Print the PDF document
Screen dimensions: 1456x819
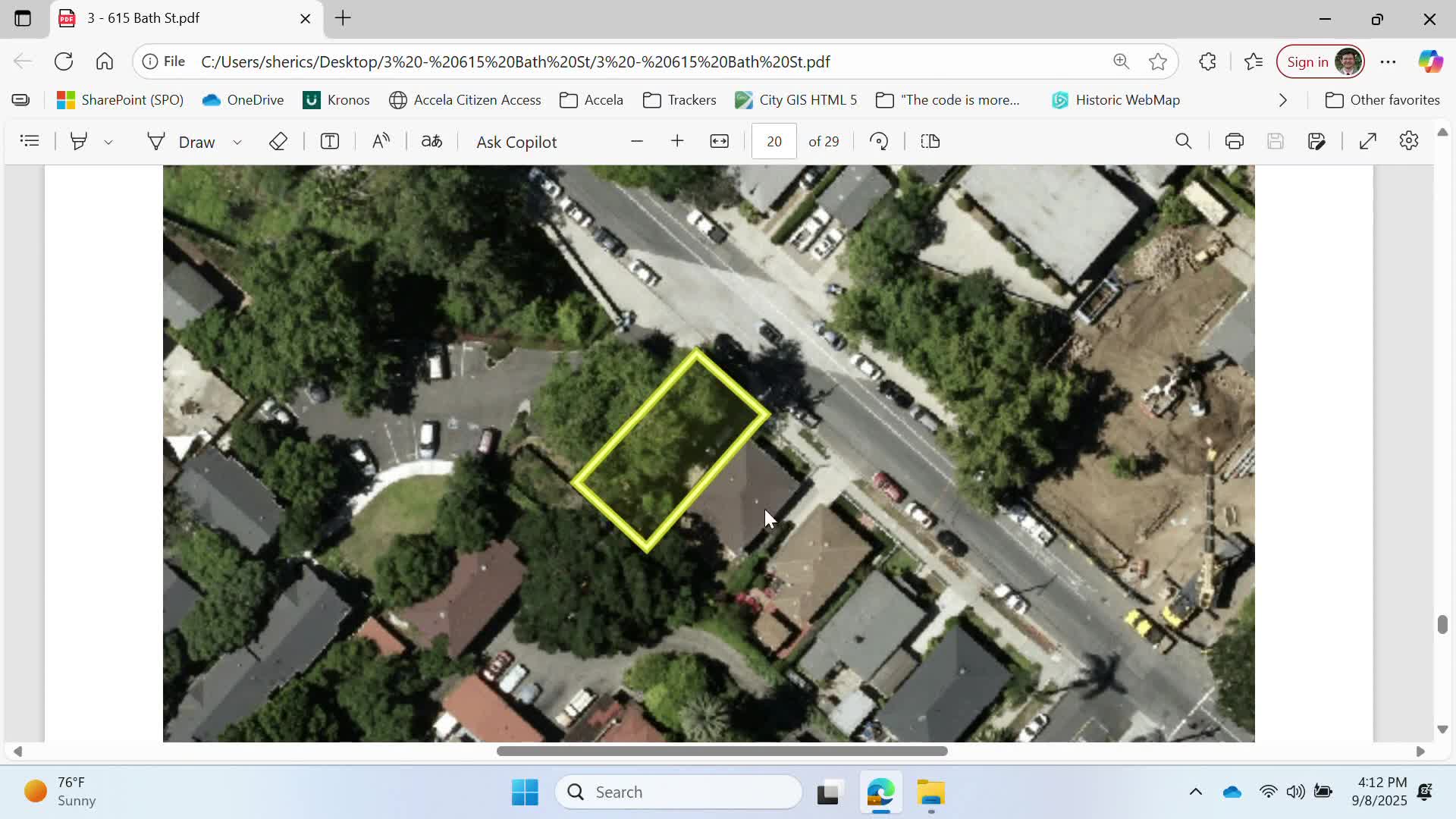pyautogui.click(x=1234, y=141)
